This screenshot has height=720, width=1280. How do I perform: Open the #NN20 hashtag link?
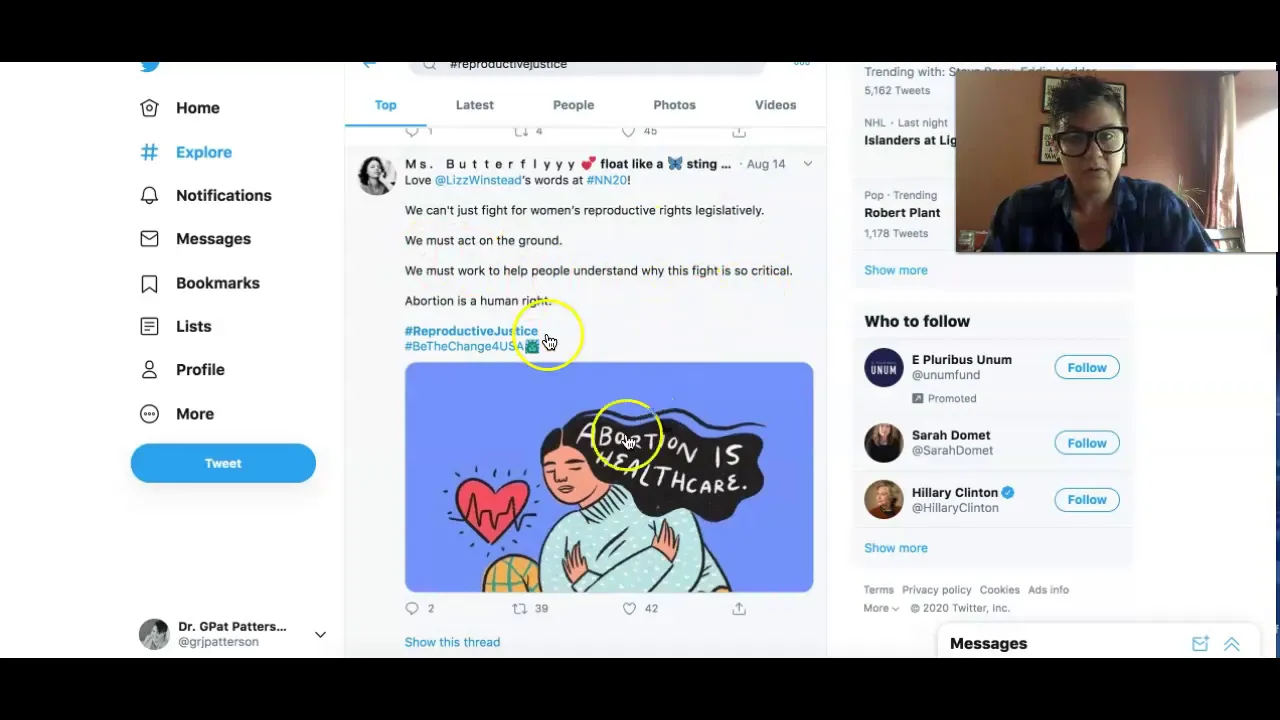(x=606, y=180)
